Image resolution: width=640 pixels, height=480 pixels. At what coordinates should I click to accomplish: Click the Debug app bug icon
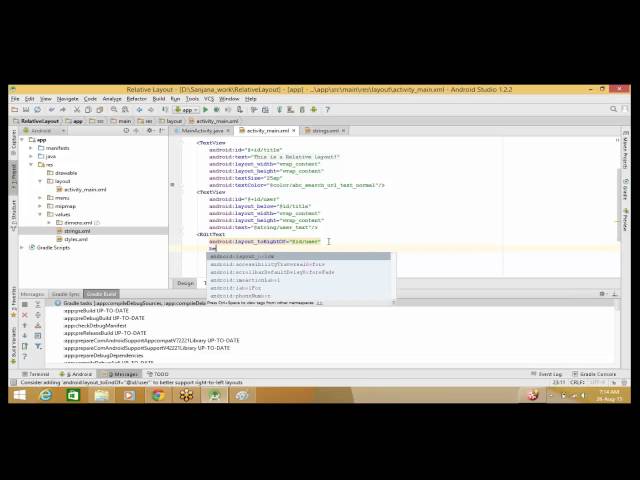[217, 109]
